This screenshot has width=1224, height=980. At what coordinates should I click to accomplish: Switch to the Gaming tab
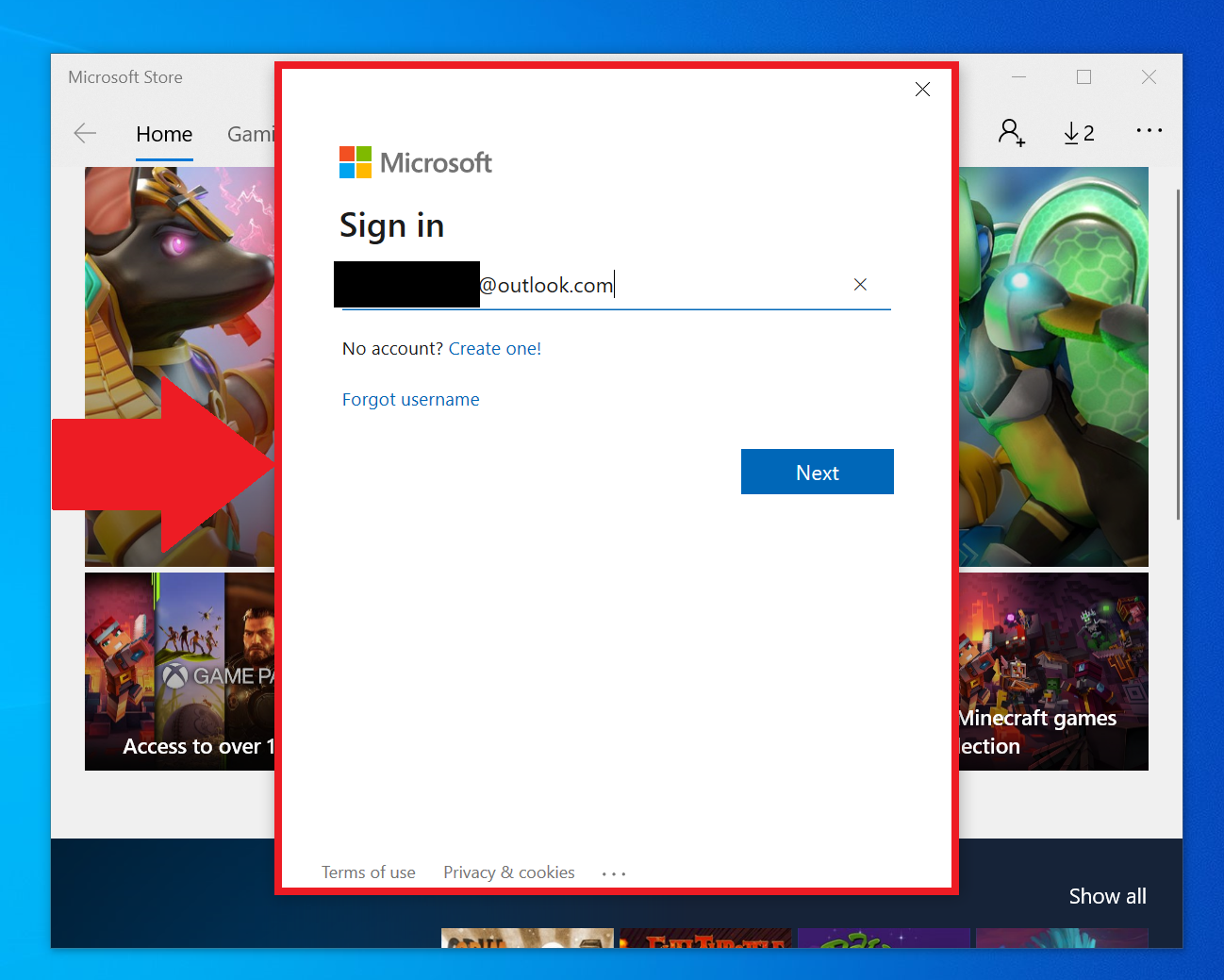251,134
